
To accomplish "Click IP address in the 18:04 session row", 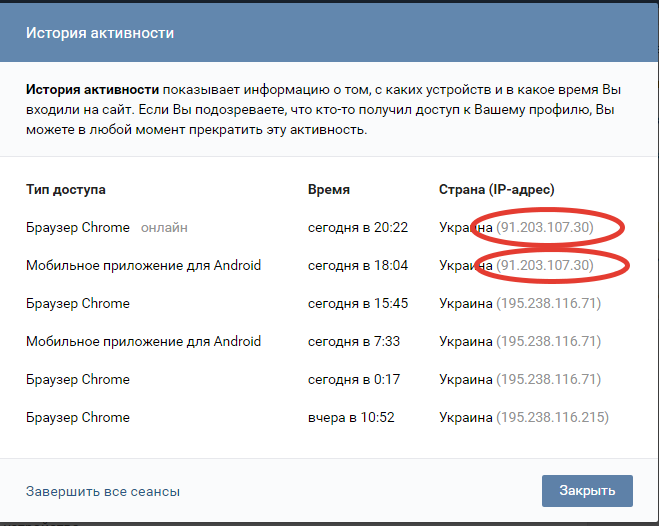I will [x=545, y=265].
